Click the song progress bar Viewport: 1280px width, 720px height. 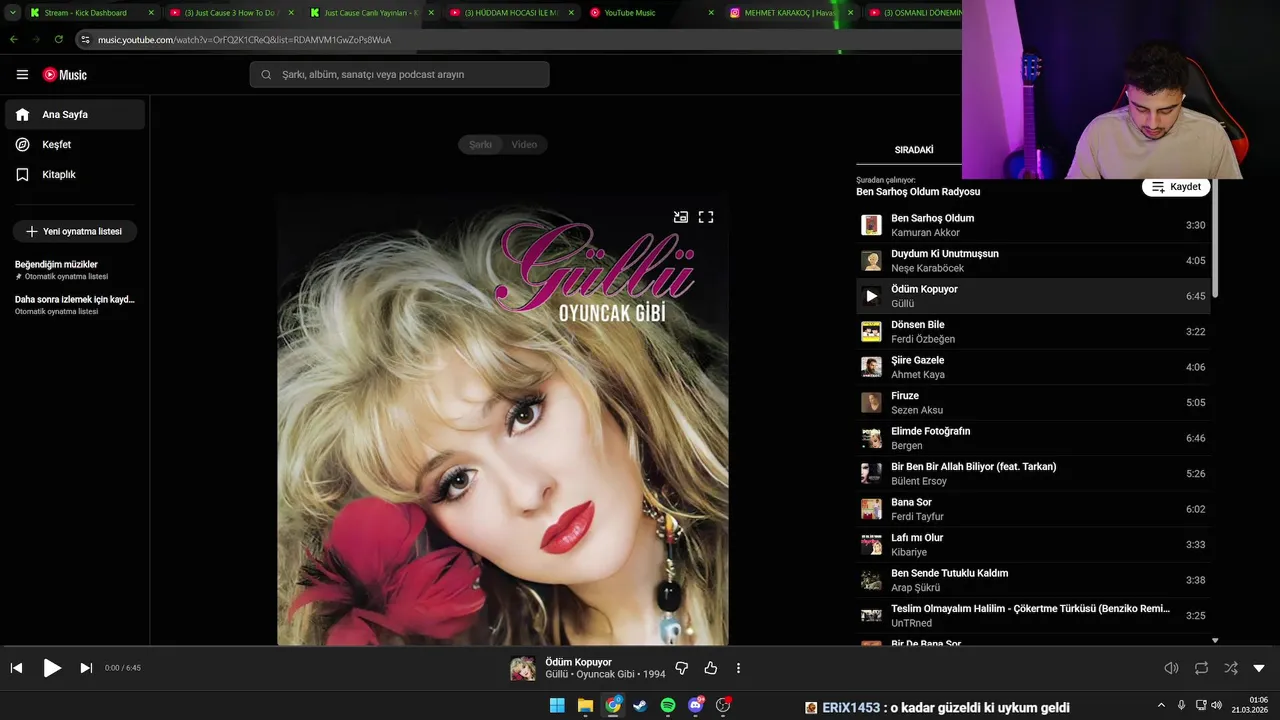(640, 647)
